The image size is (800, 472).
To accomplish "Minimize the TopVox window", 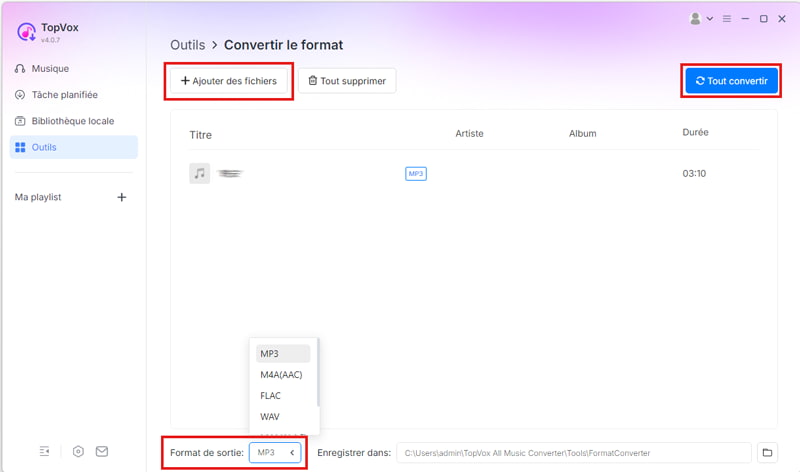I will pos(745,19).
